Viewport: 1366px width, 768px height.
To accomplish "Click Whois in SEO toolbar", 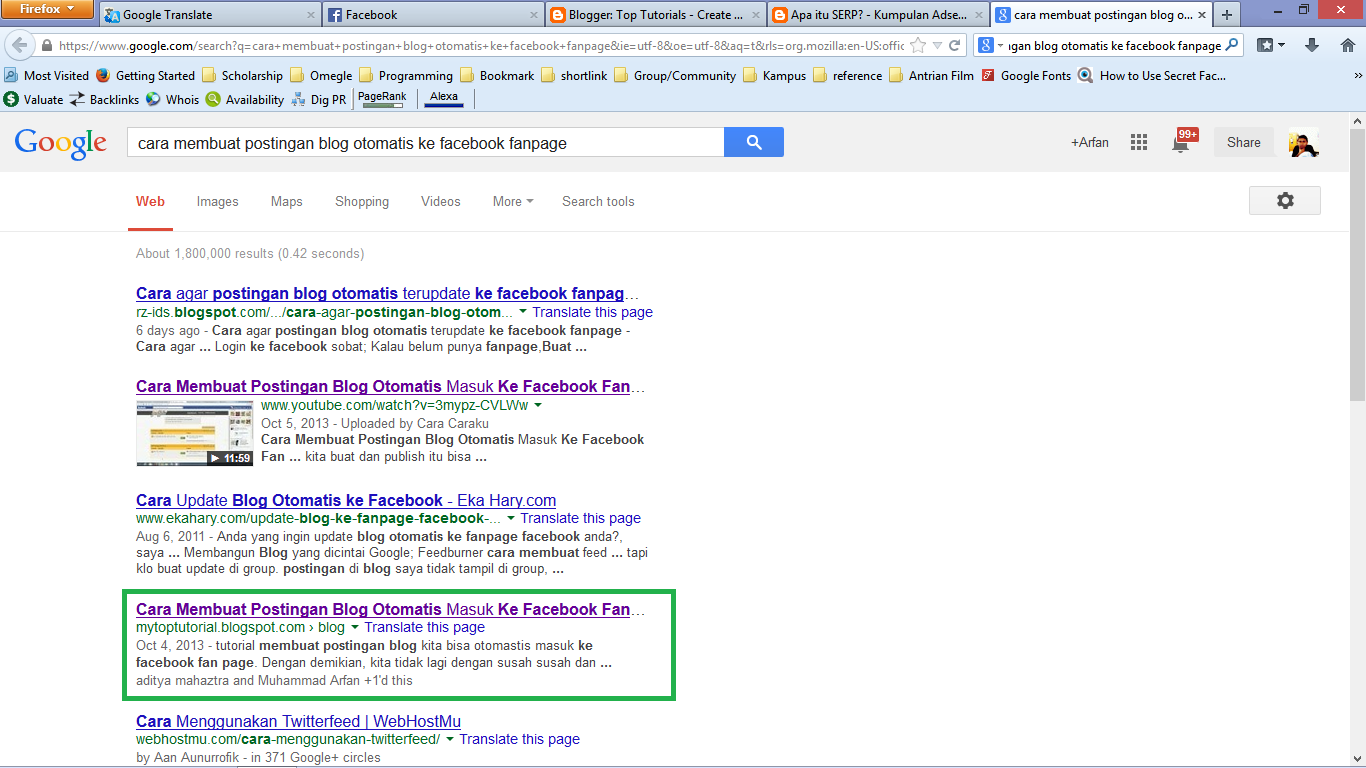I will pyautogui.click(x=172, y=99).
